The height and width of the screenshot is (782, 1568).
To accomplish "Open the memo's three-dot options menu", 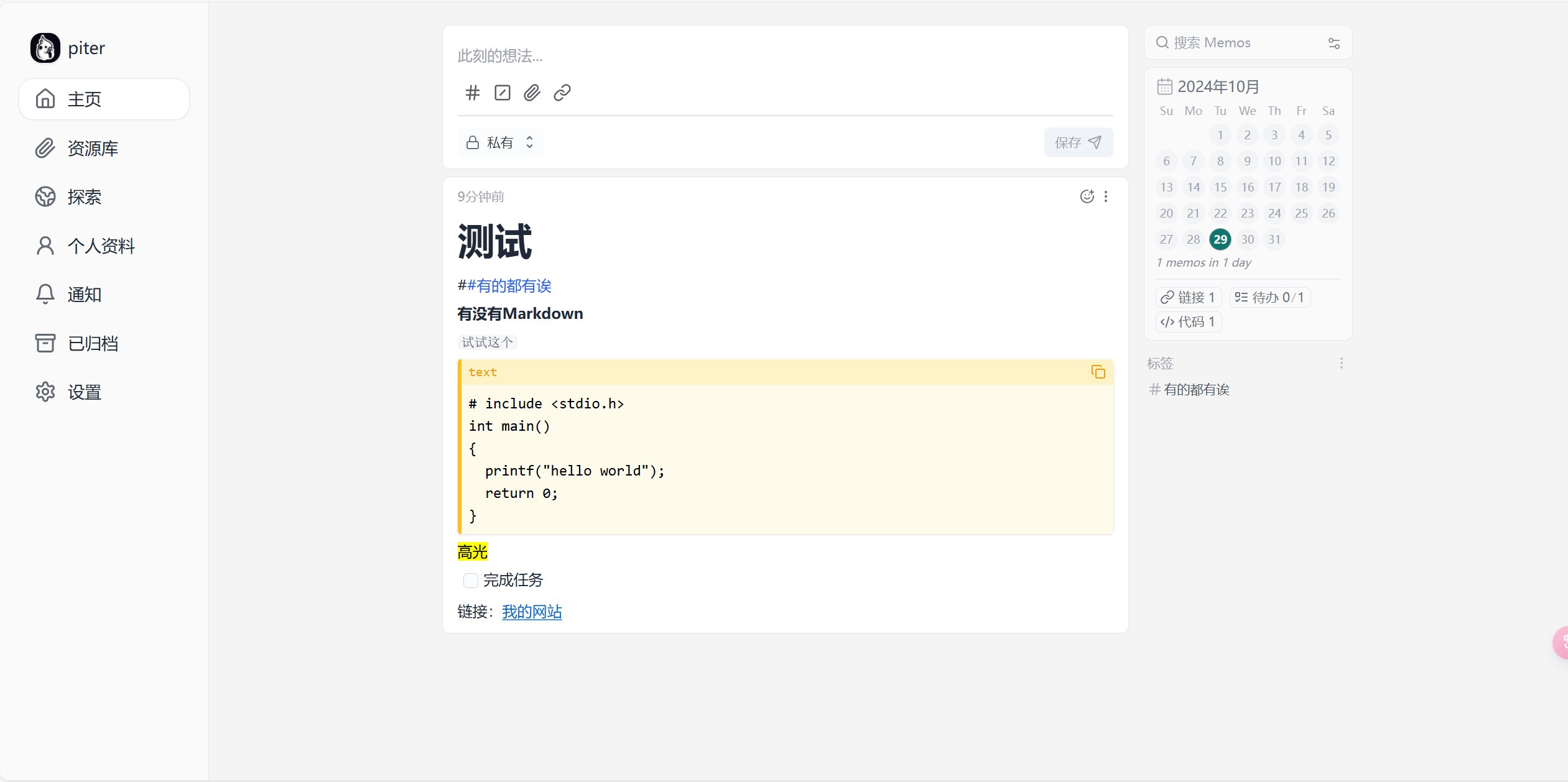I will point(1106,196).
